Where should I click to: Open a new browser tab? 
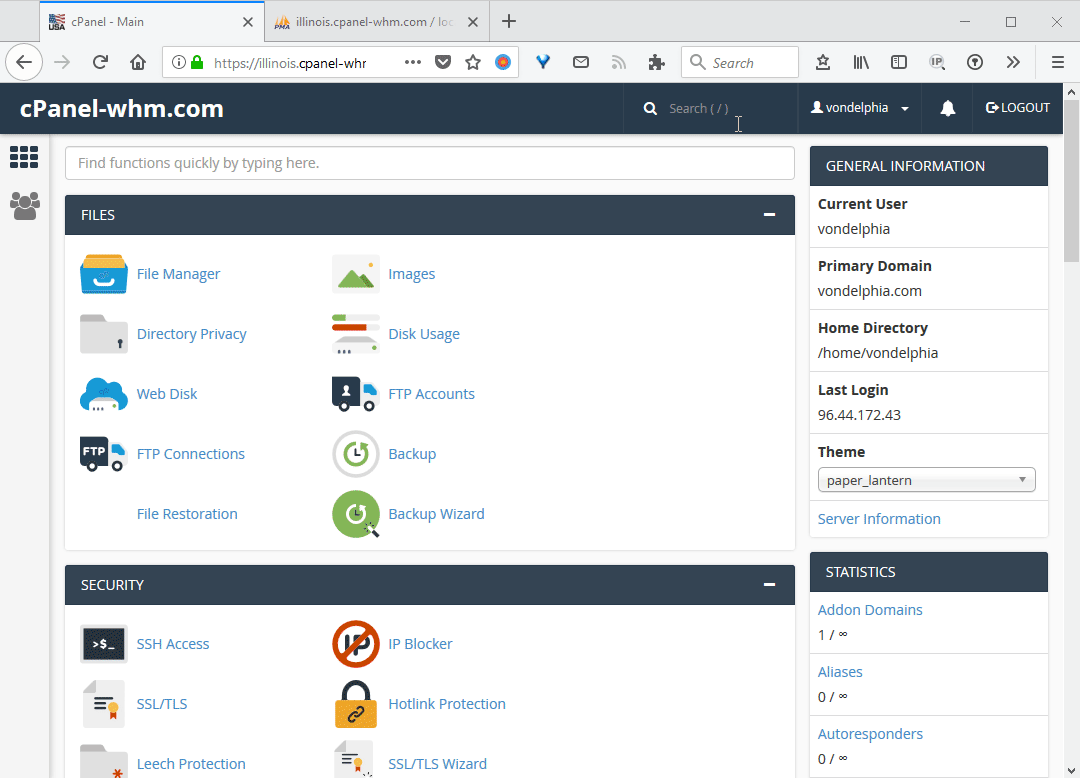[x=508, y=21]
